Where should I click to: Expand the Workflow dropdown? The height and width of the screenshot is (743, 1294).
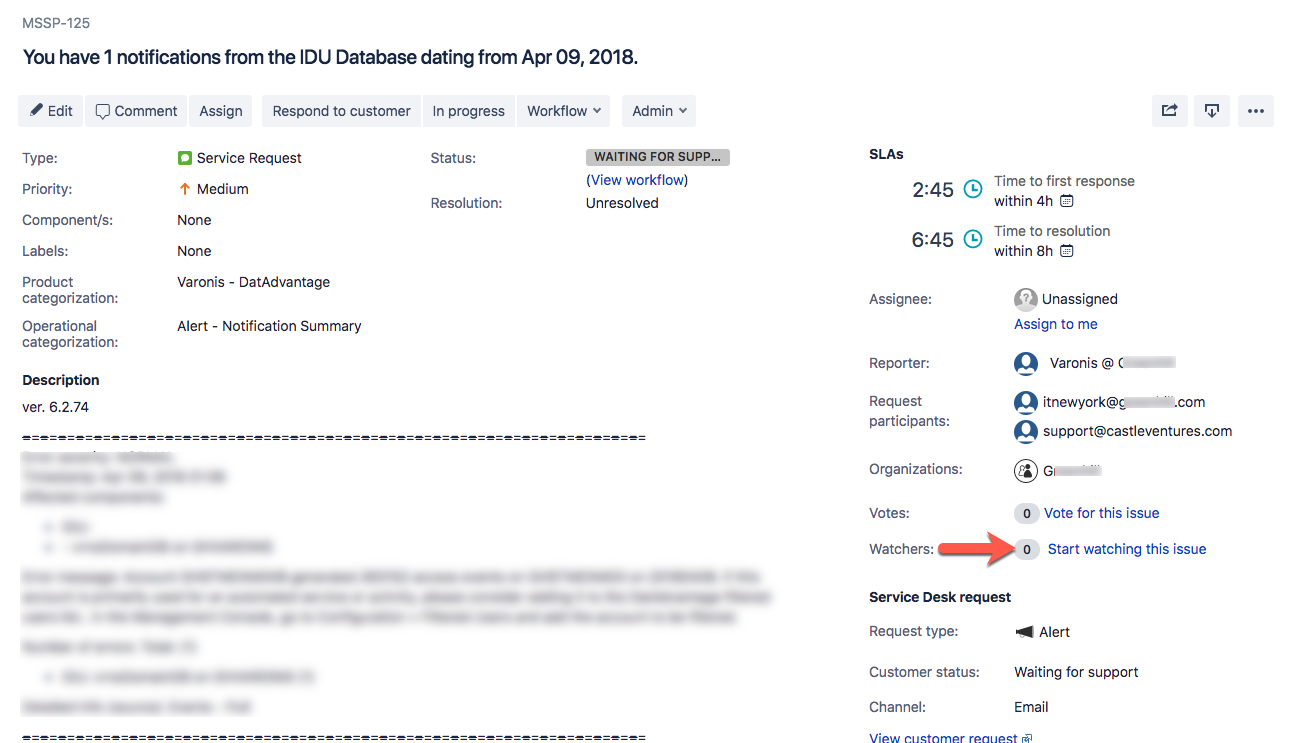(564, 111)
